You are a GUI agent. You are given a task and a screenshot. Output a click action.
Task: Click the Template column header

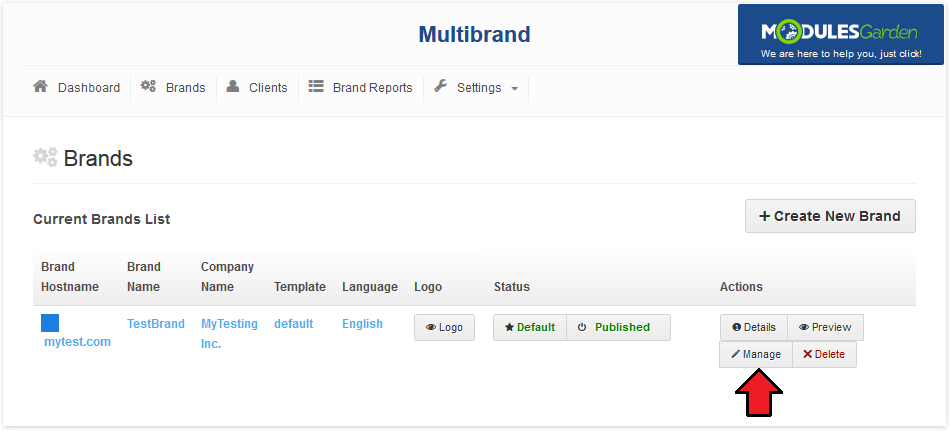(x=300, y=287)
